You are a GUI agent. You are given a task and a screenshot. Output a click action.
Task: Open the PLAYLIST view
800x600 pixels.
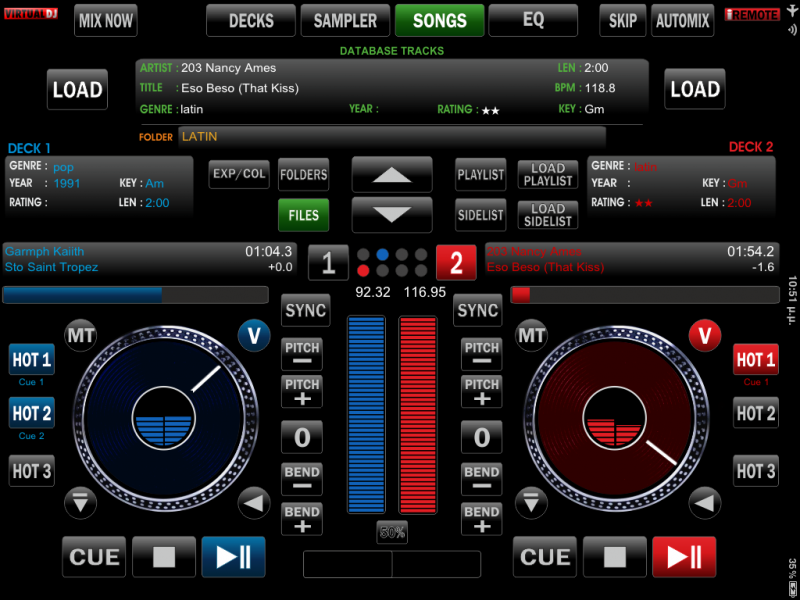481,174
